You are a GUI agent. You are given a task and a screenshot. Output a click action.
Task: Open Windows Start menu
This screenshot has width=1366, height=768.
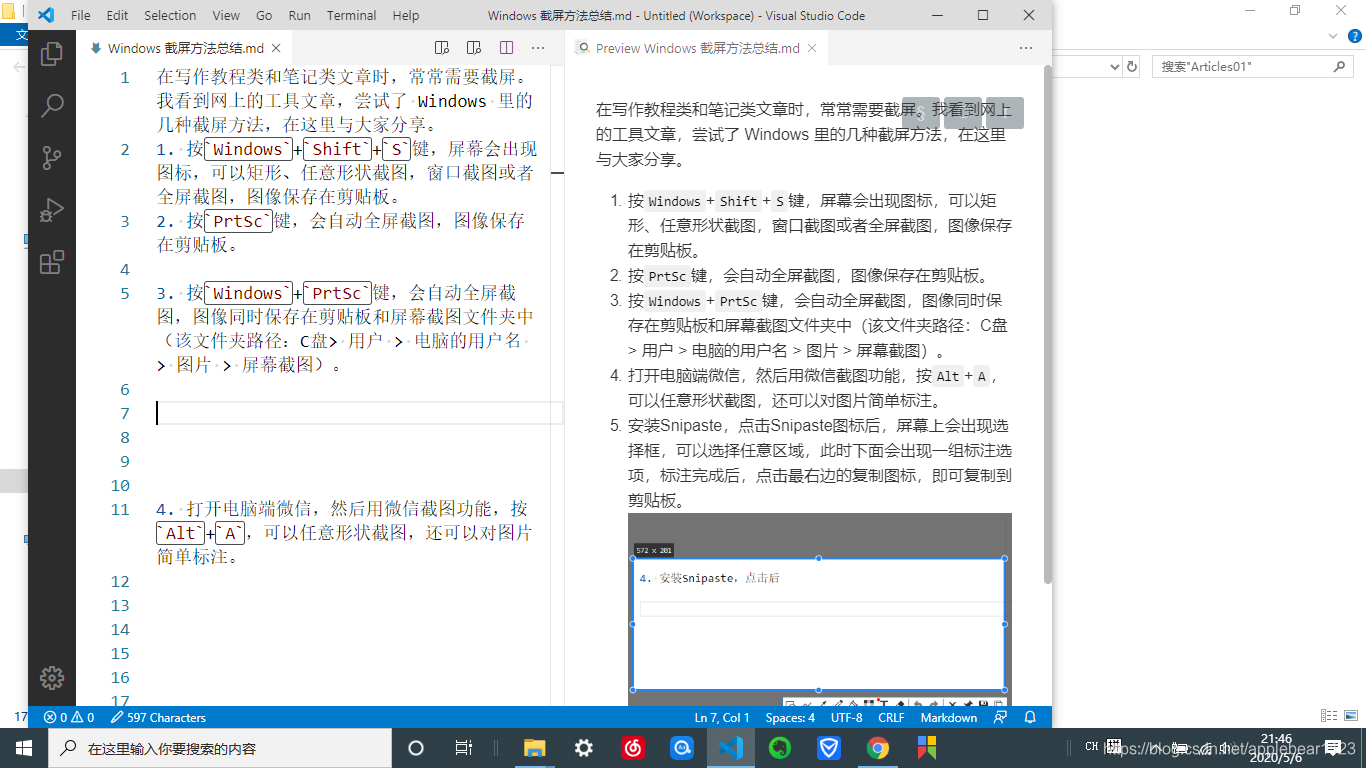(x=23, y=747)
